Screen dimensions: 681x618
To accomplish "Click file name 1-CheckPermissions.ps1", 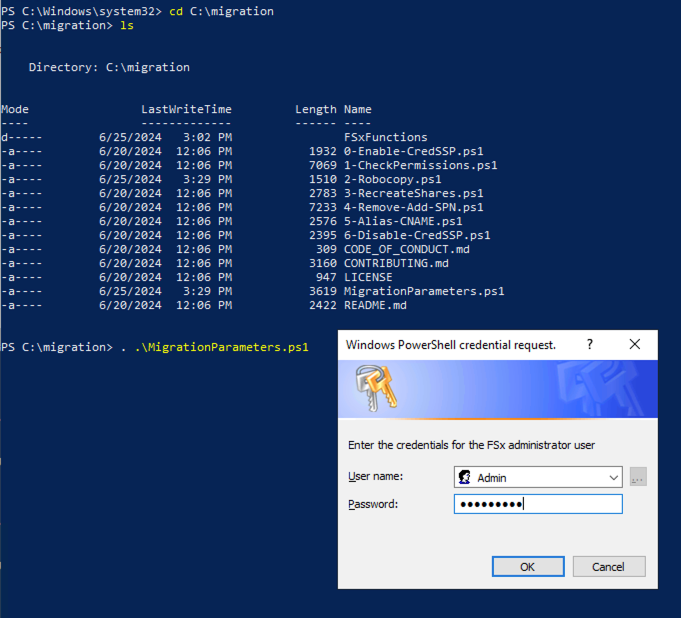I will pyautogui.click(x=420, y=165).
